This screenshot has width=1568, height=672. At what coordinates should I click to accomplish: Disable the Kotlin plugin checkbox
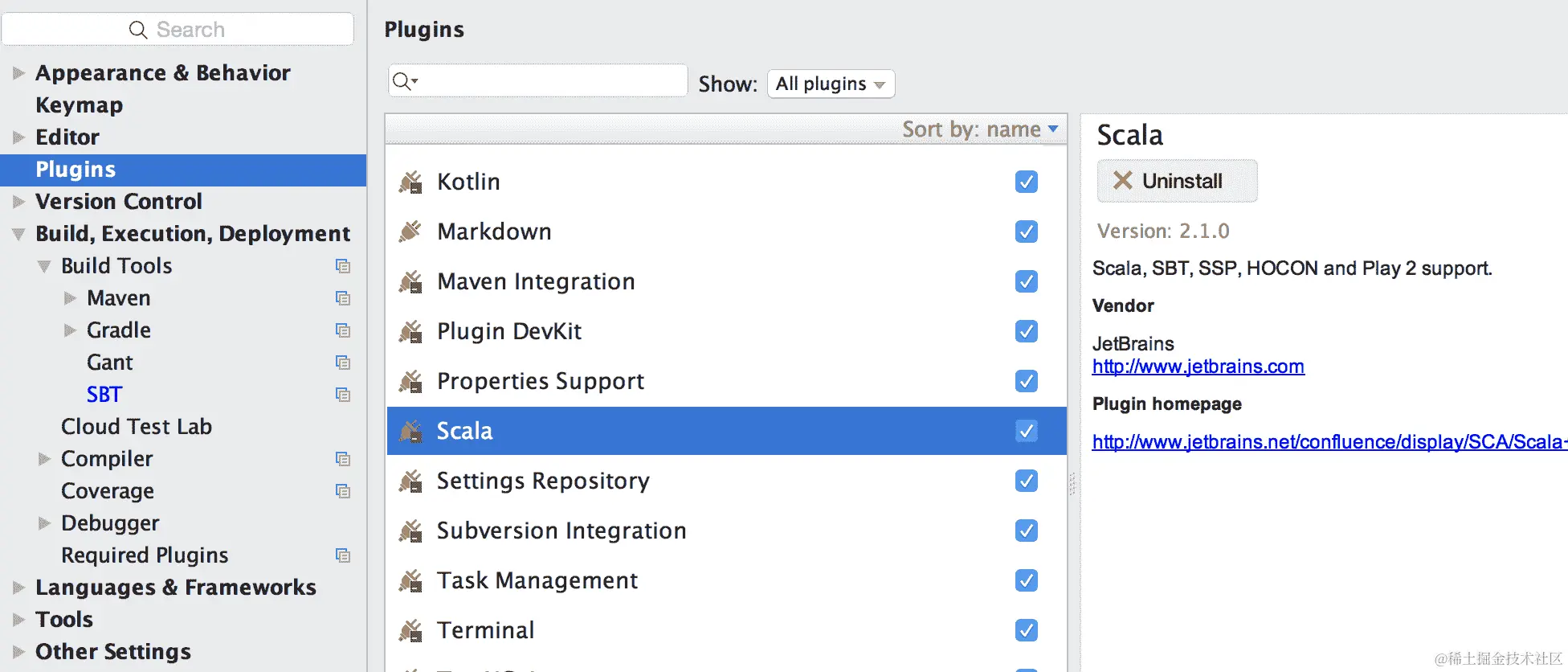tap(1026, 182)
